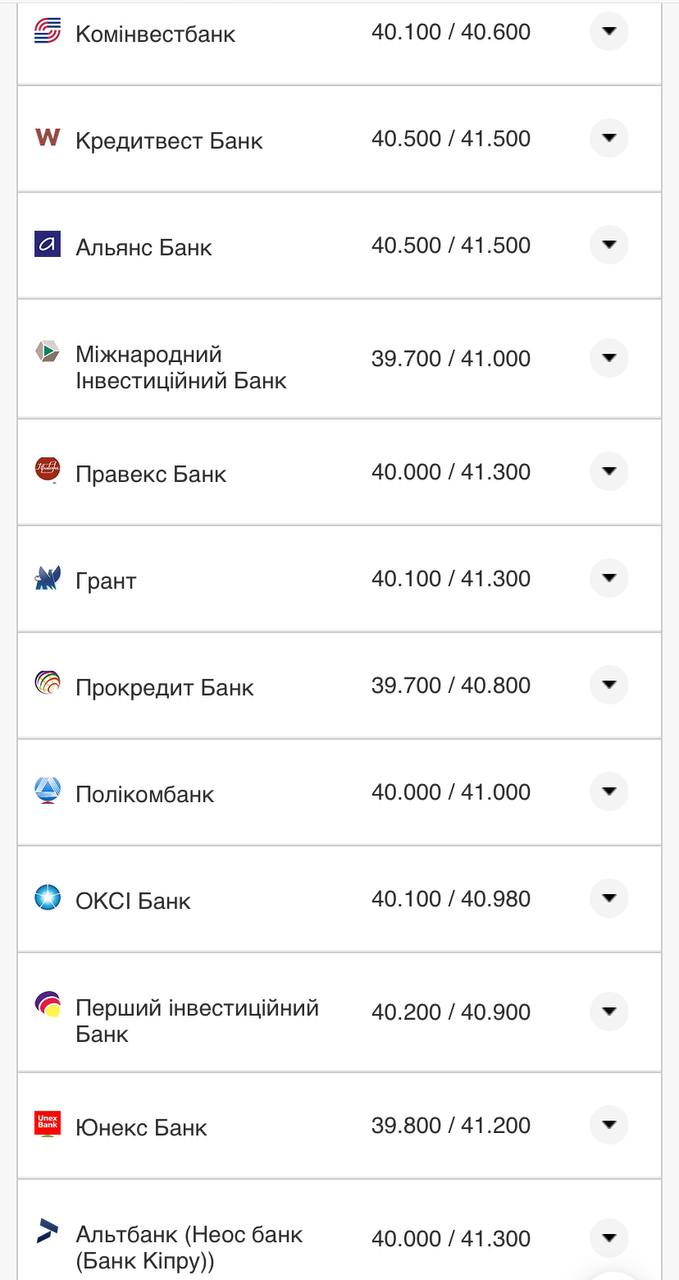Open the ОКСІ Банк dropdown arrow
679x1280 pixels.
pos(609,898)
